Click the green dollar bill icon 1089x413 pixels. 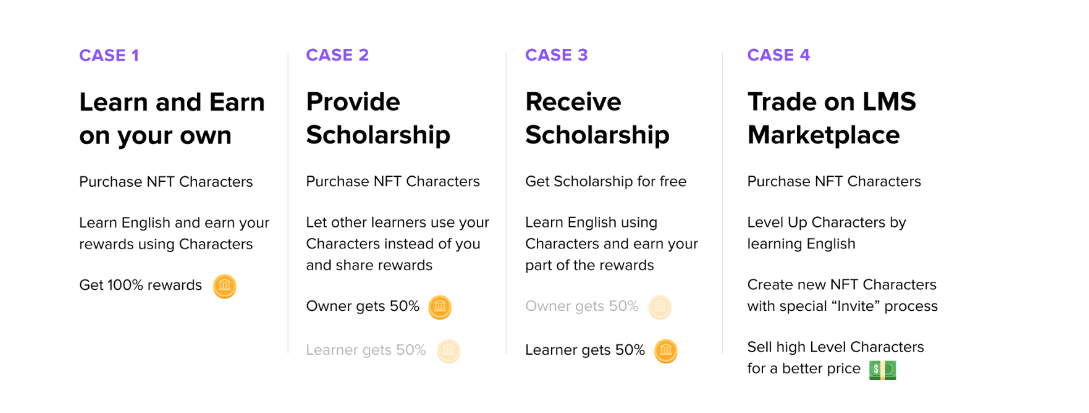click(x=882, y=369)
